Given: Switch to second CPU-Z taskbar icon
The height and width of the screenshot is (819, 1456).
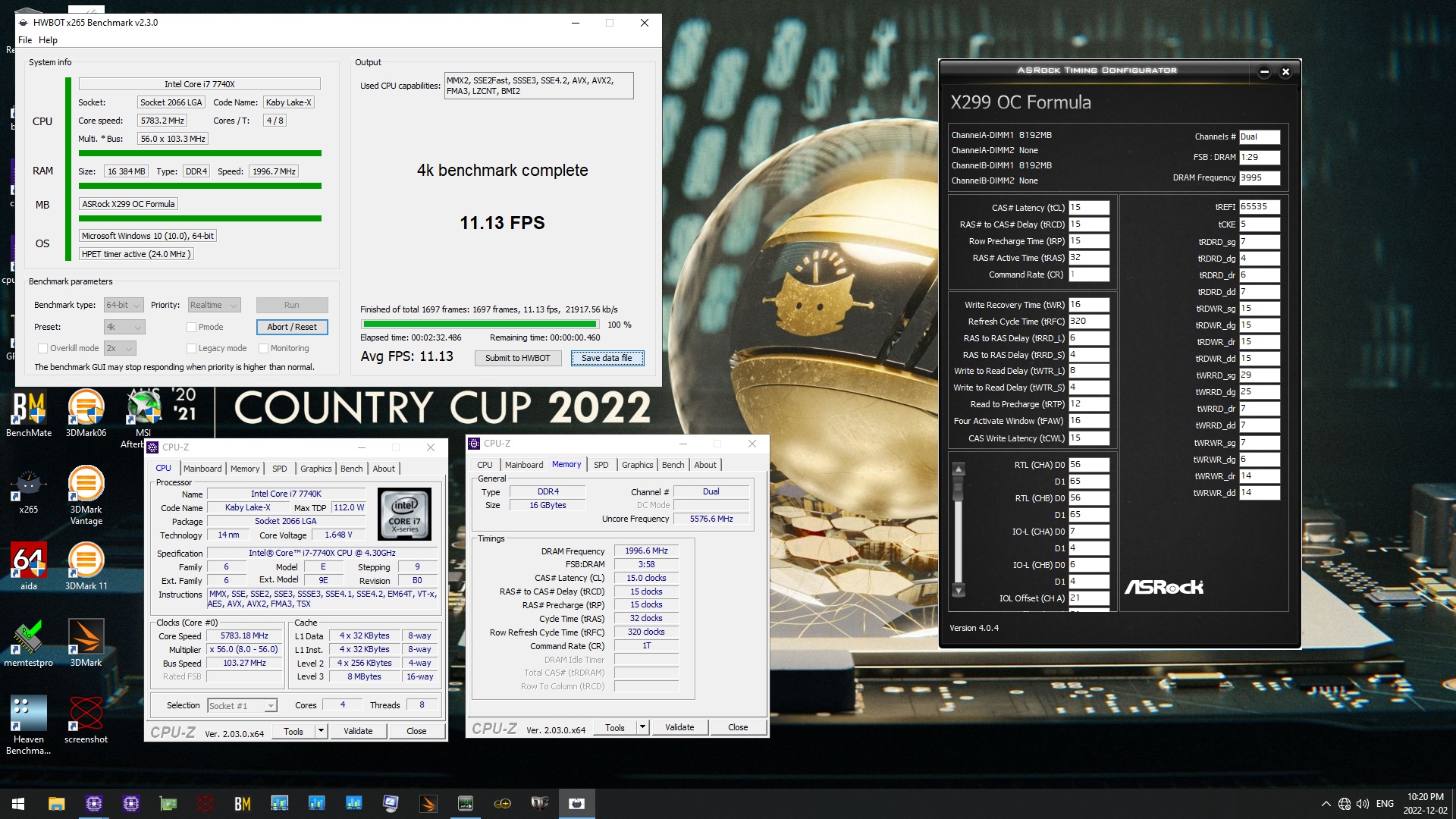Looking at the screenshot, I should [x=130, y=804].
